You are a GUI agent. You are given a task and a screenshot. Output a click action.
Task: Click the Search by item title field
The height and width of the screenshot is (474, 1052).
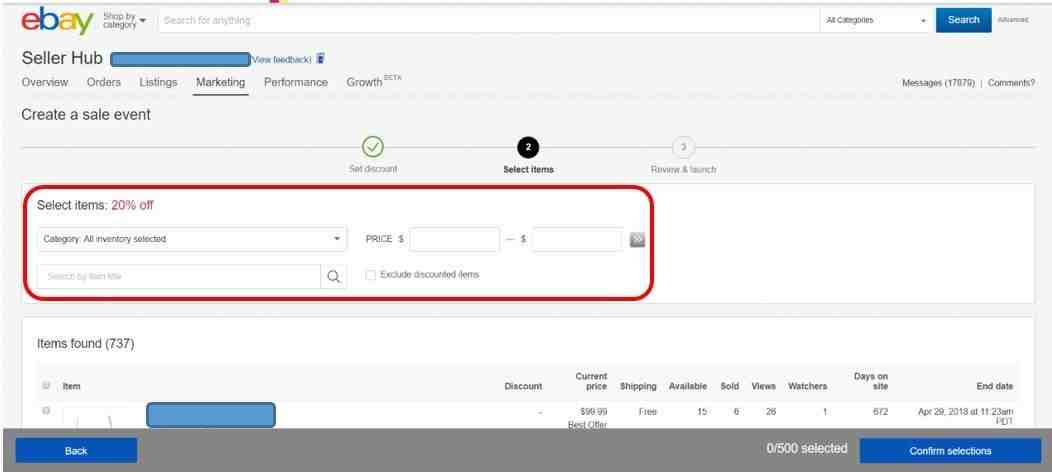tap(179, 277)
